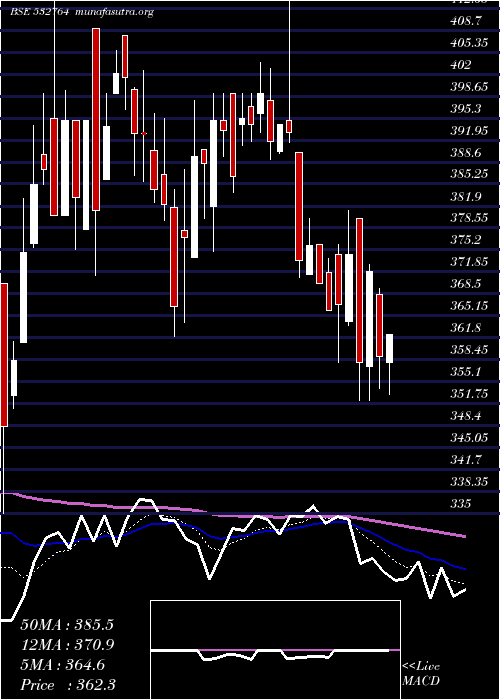
Task: Click the 371.85 price axis label
Action: click(469, 262)
